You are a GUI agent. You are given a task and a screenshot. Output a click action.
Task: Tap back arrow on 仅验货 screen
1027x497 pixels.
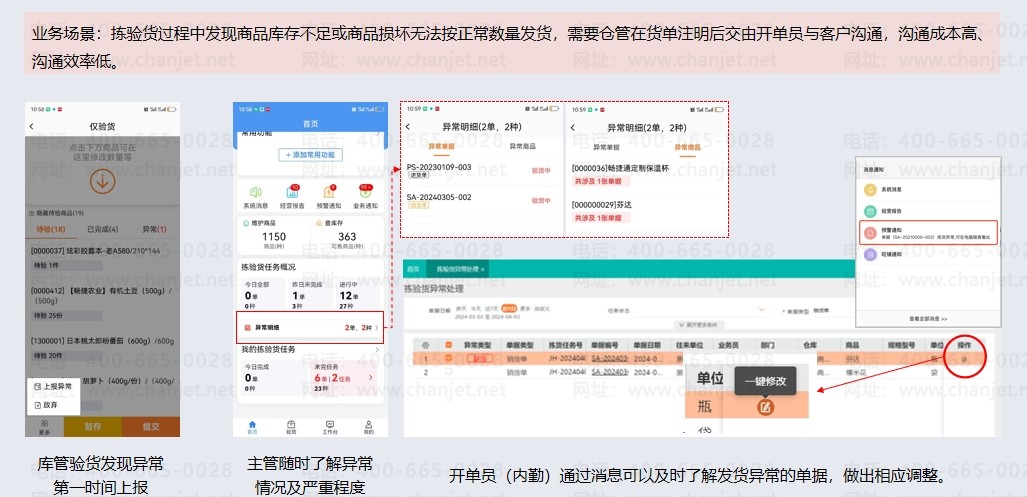pos(31,126)
